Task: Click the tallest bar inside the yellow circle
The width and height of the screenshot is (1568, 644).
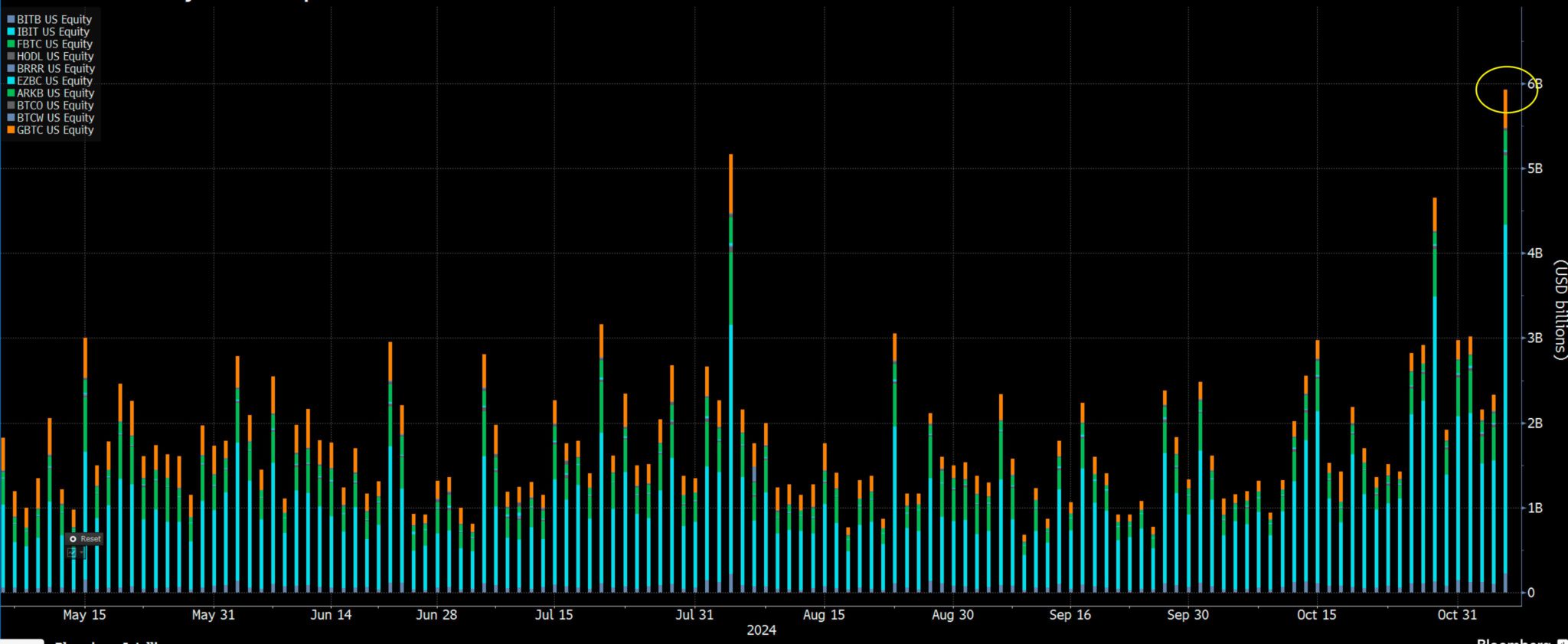Action: [1505, 341]
